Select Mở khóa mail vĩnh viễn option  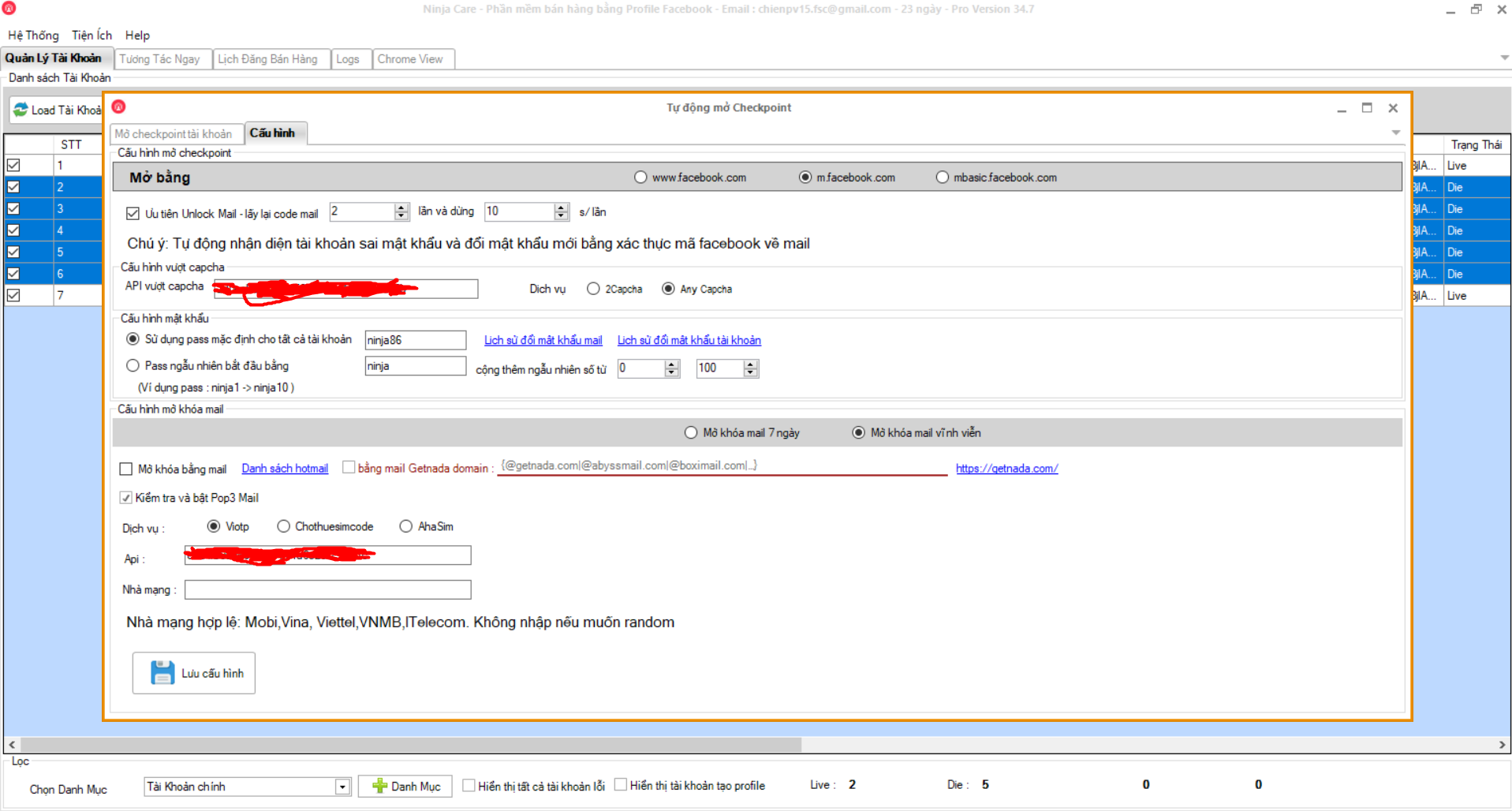858,432
